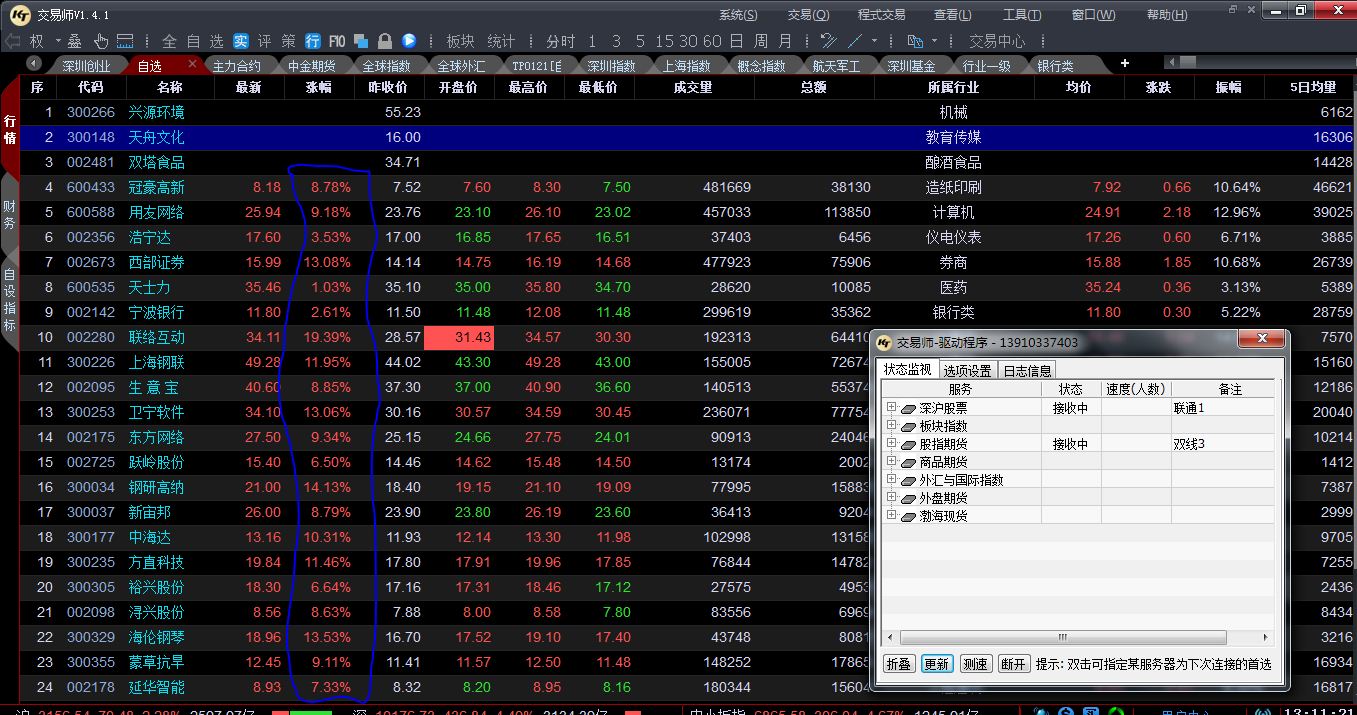Viewport: 1357px width, 715px height.
Task: Click the plus icon to add tab
Action: point(1124,64)
